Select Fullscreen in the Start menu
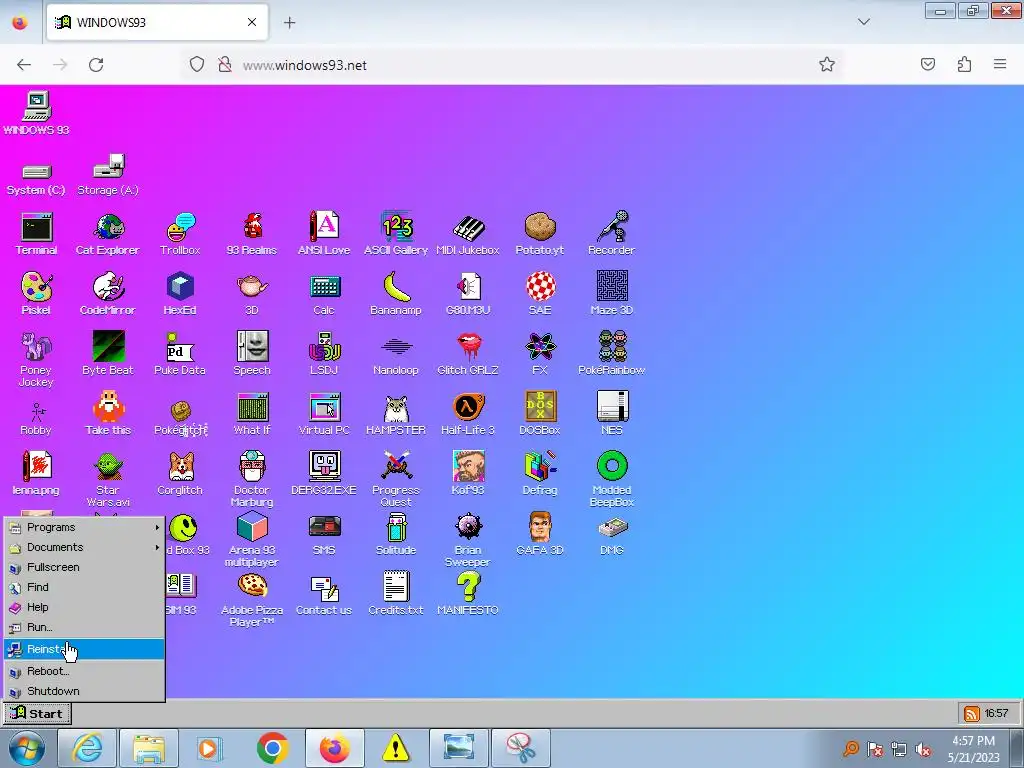 pyautogui.click(x=84, y=568)
